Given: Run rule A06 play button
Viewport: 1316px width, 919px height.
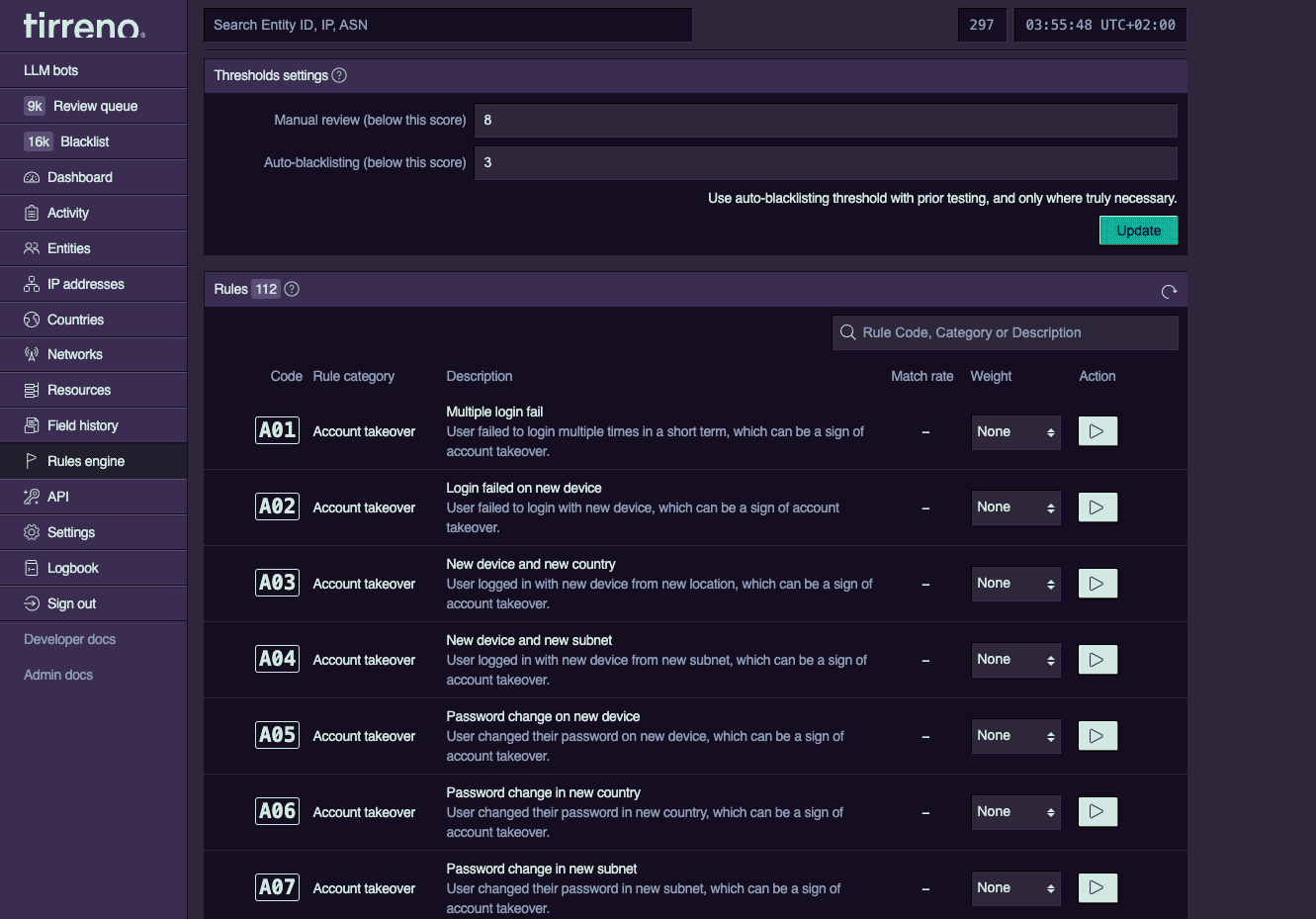Looking at the screenshot, I should coord(1097,812).
